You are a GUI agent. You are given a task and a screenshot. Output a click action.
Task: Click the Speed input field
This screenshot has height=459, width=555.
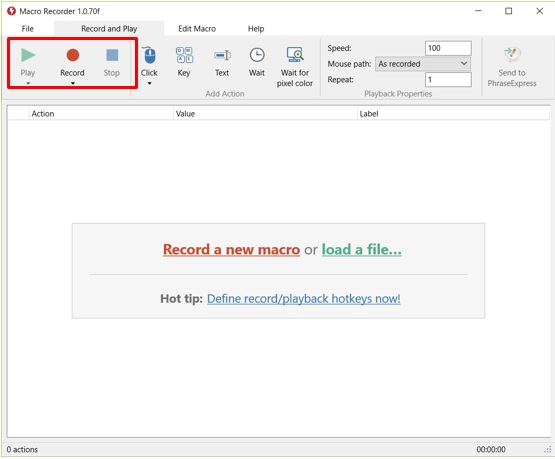click(x=448, y=48)
